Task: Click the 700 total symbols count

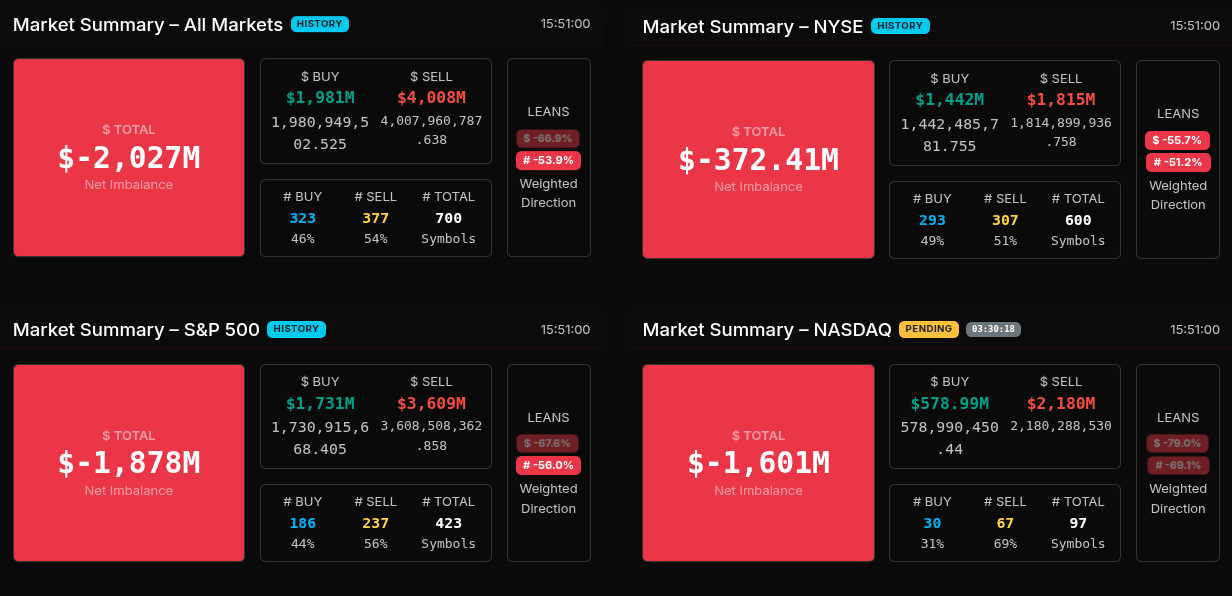Action: 448,218
